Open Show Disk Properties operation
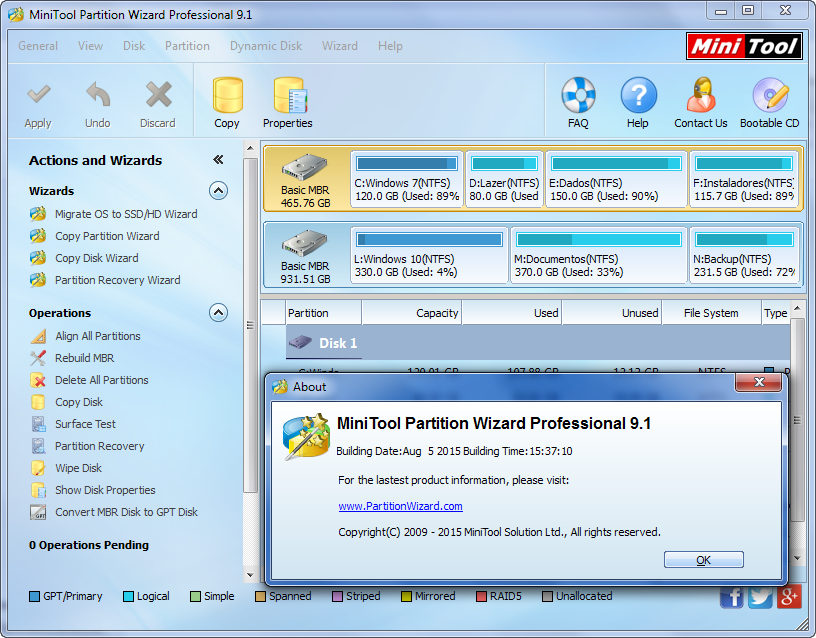 pos(105,490)
